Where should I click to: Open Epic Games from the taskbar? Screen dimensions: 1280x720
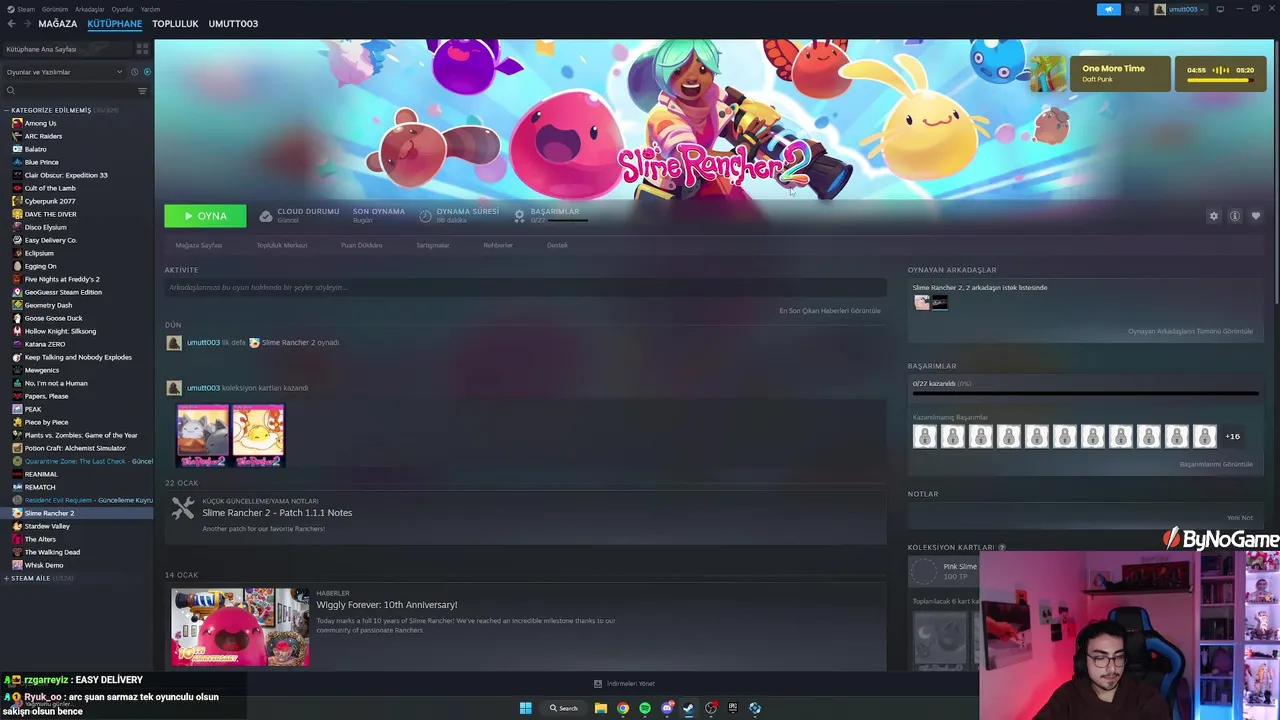[x=733, y=708]
